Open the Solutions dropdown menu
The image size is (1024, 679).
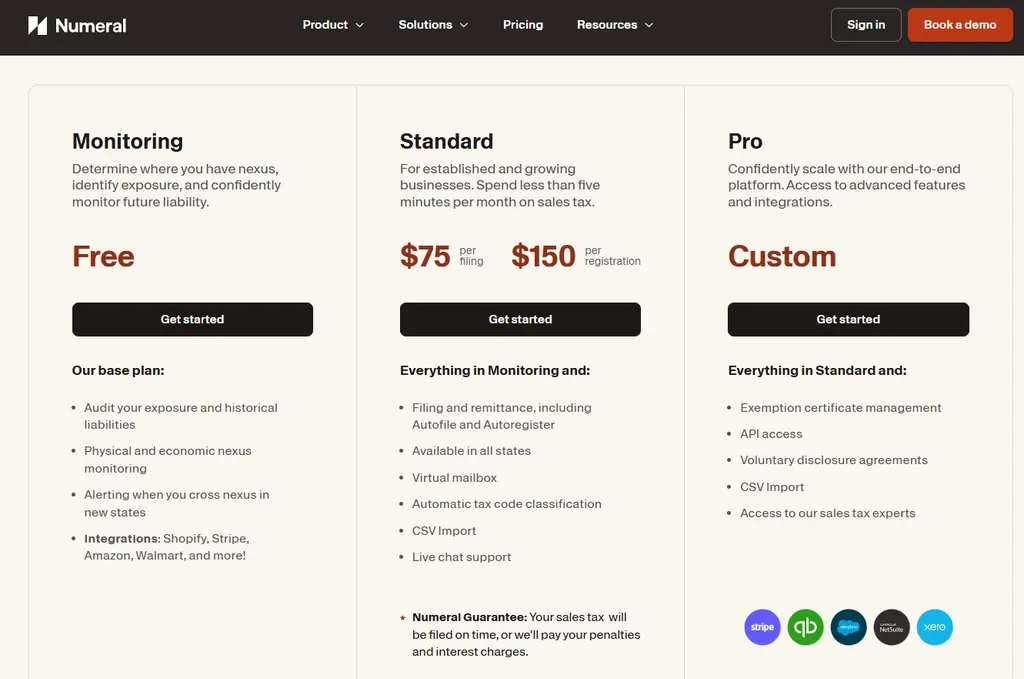pyautogui.click(x=433, y=25)
